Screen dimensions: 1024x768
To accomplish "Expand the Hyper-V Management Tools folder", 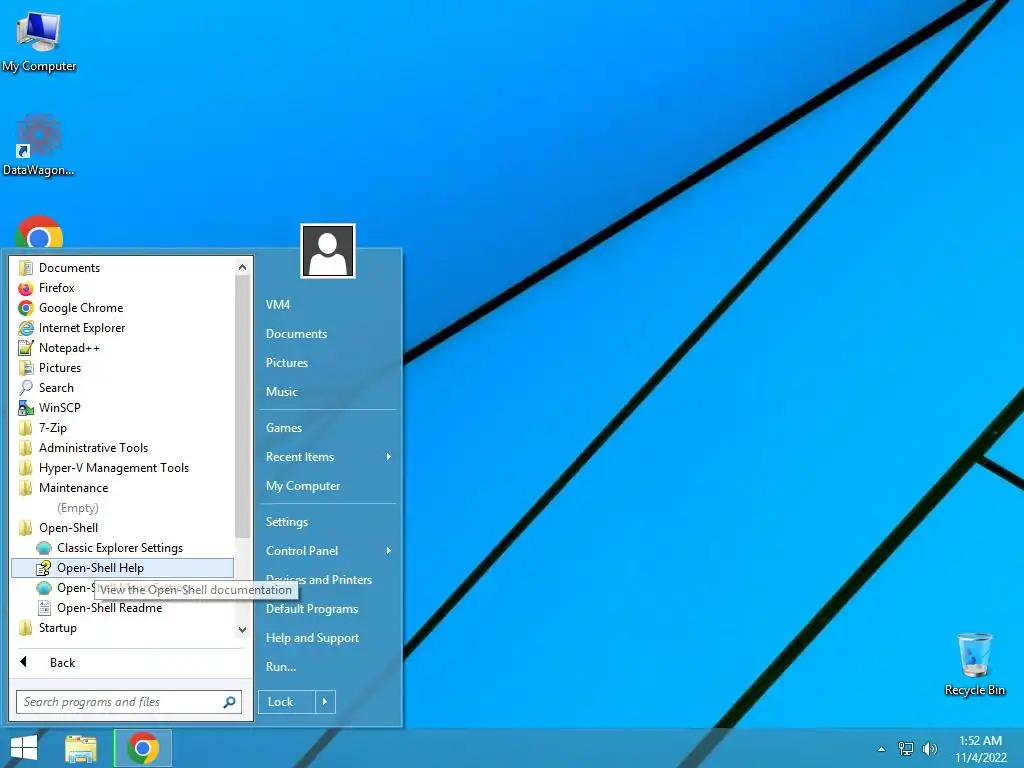I will pos(123,468).
